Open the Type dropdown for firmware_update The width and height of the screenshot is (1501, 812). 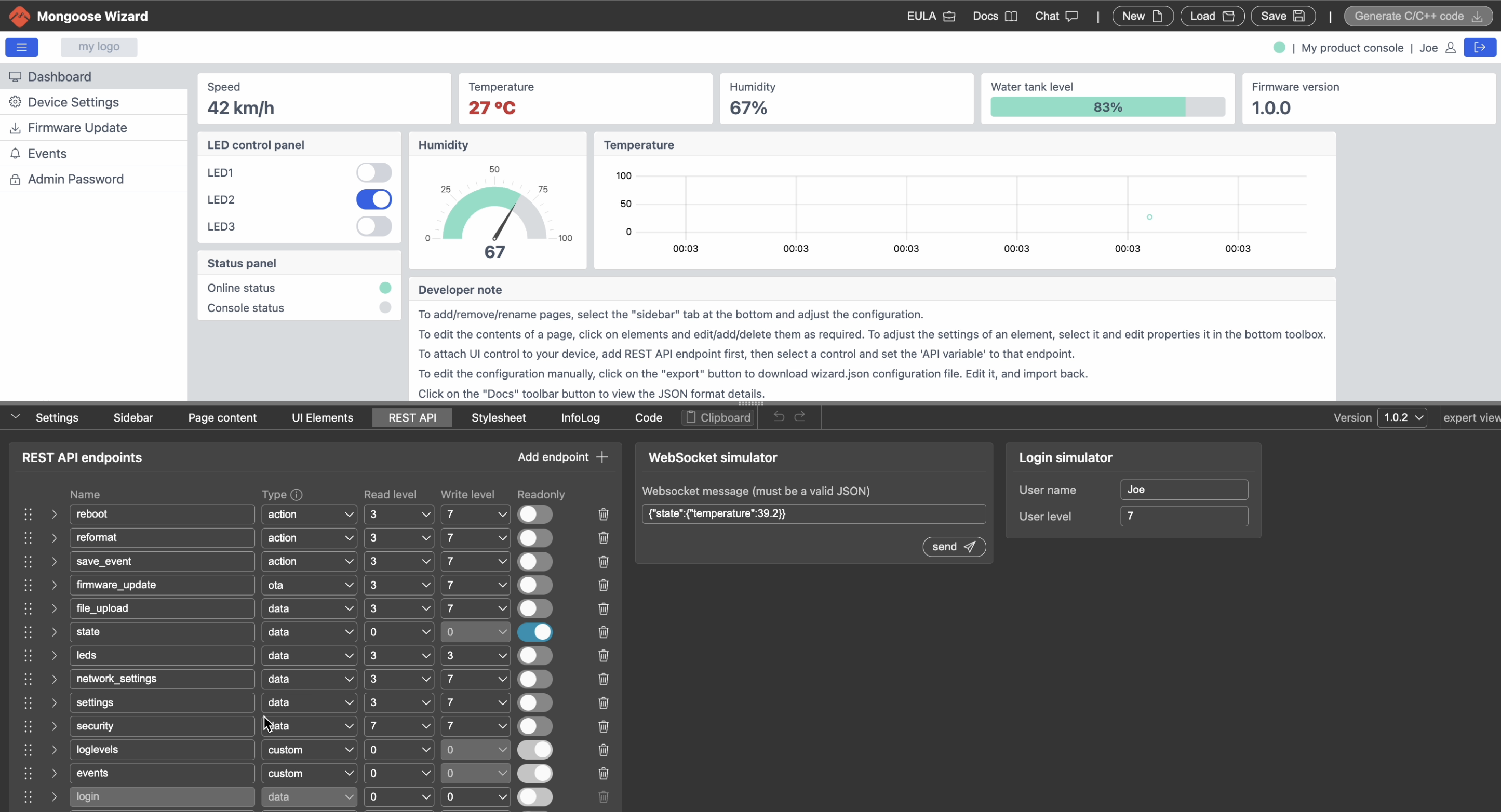[309, 585]
